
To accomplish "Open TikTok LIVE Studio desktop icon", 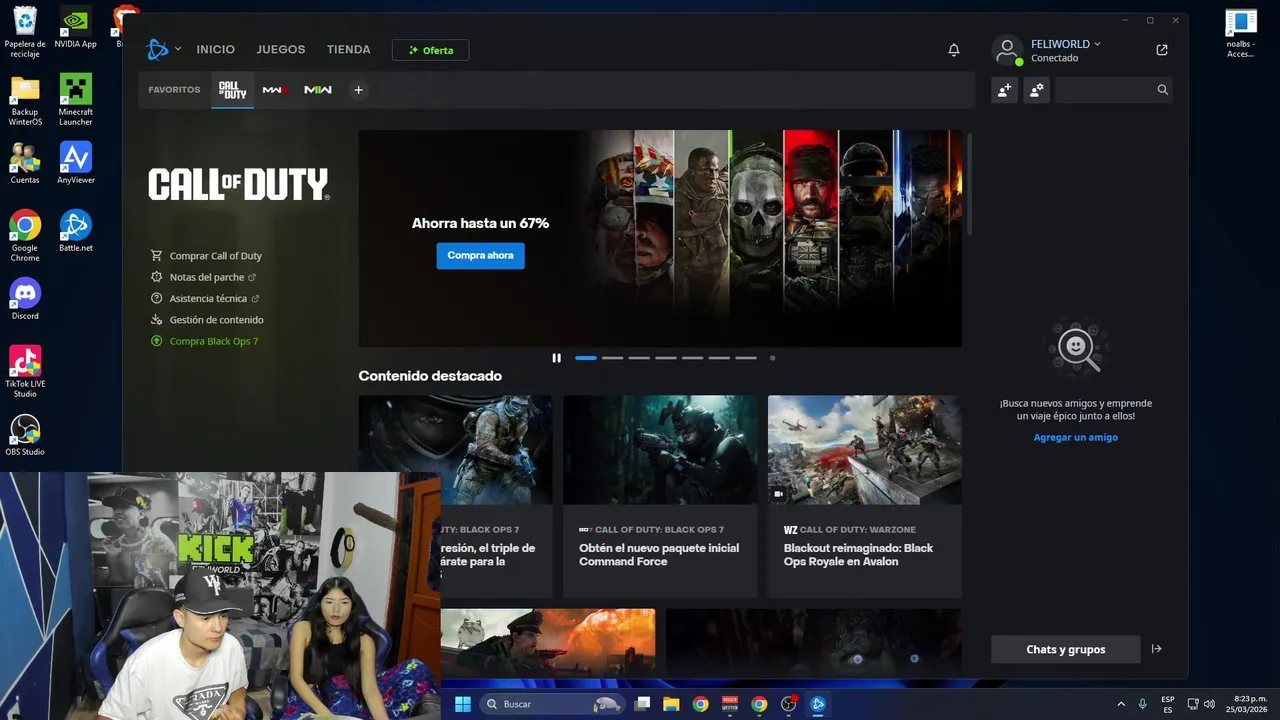I will 25,372.
